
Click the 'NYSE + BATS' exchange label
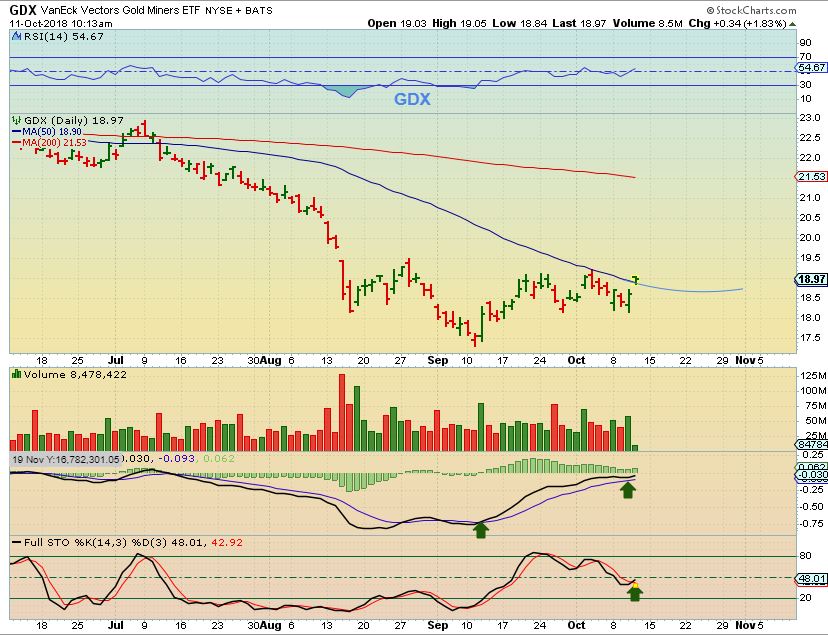[x=239, y=11]
